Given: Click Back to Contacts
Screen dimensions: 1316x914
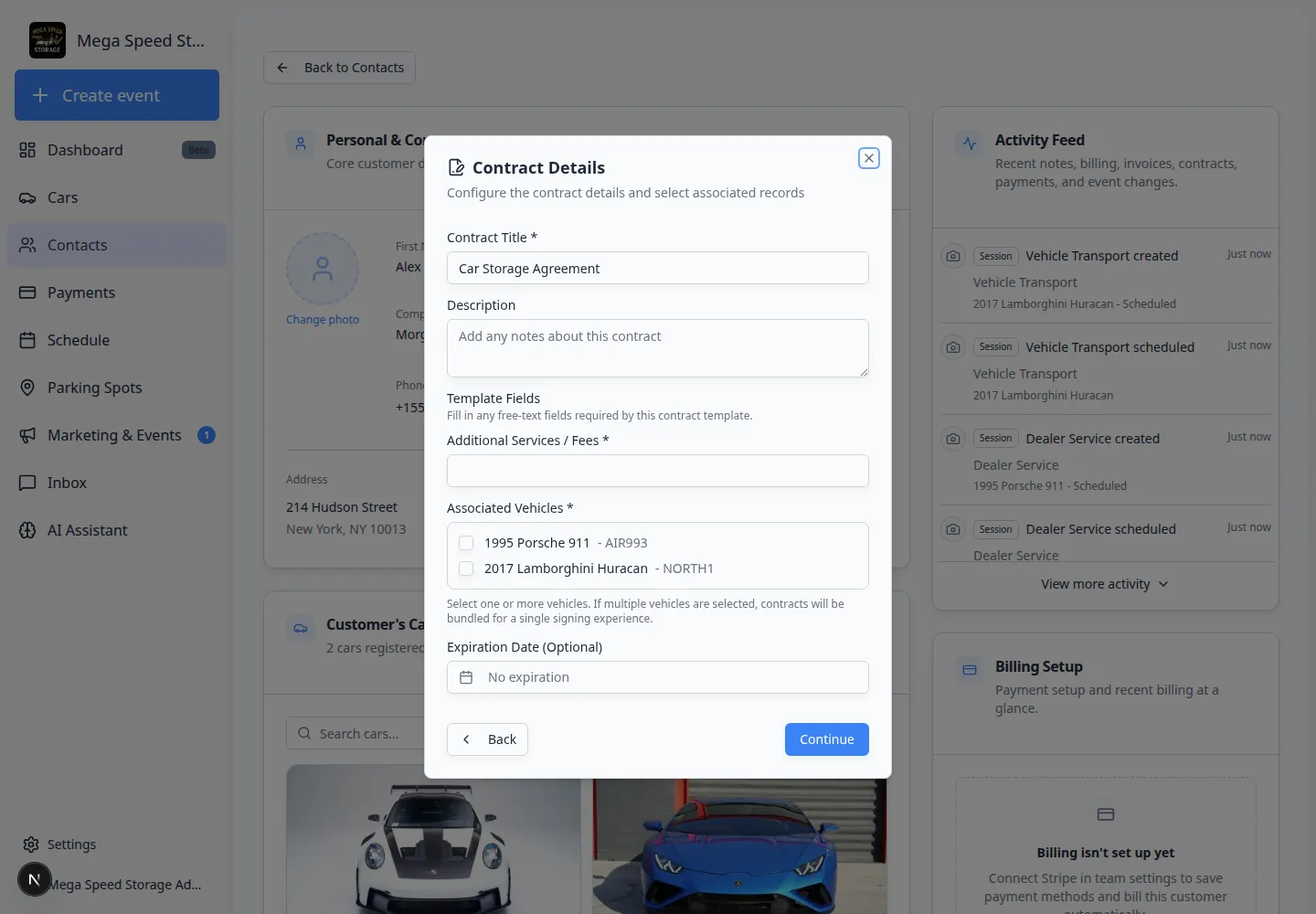Looking at the screenshot, I should point(340,68).
